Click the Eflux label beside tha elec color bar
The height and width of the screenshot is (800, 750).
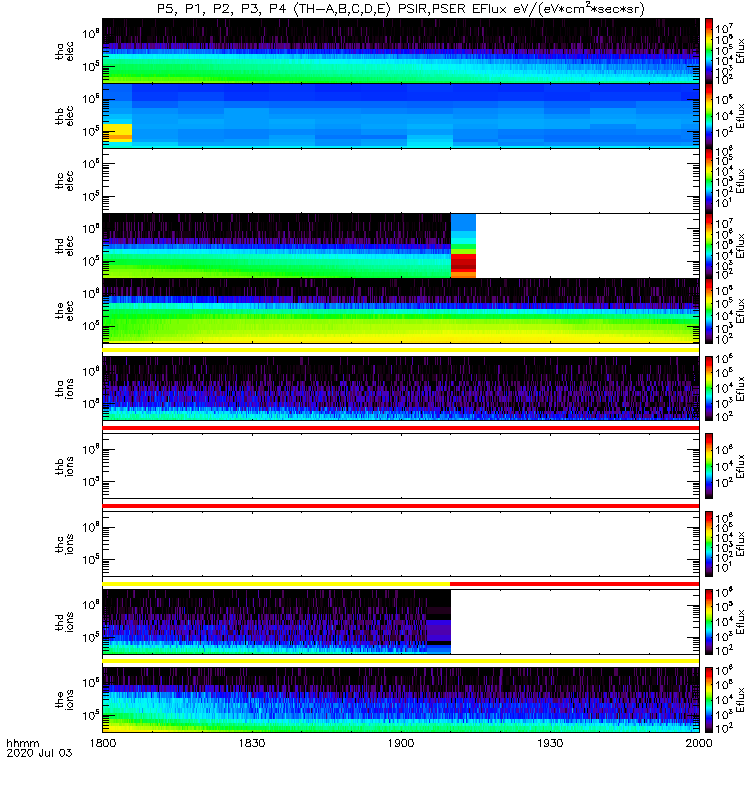coord(740,51)
